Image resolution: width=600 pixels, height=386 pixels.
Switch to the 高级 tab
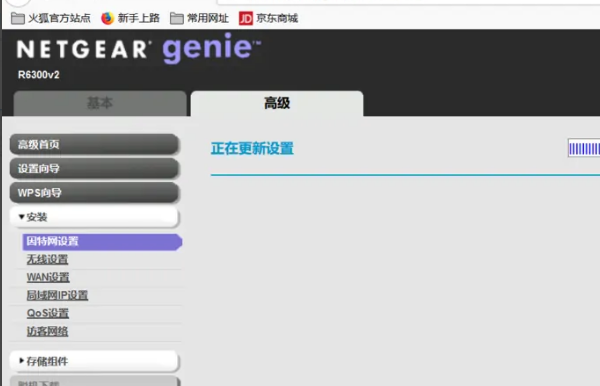coord(277,103)
